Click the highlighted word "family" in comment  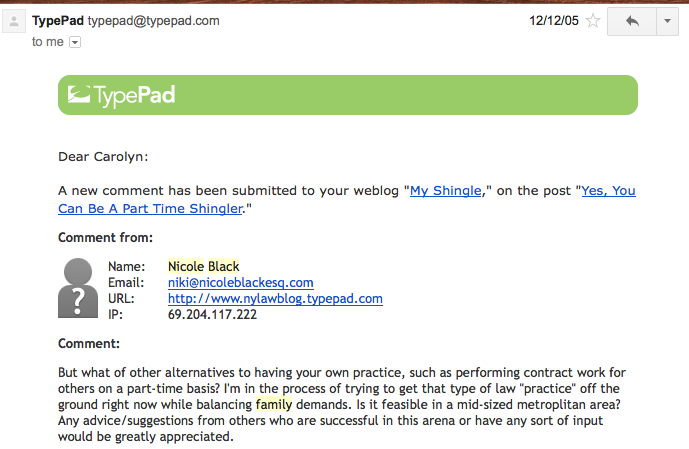coord(273,405)
